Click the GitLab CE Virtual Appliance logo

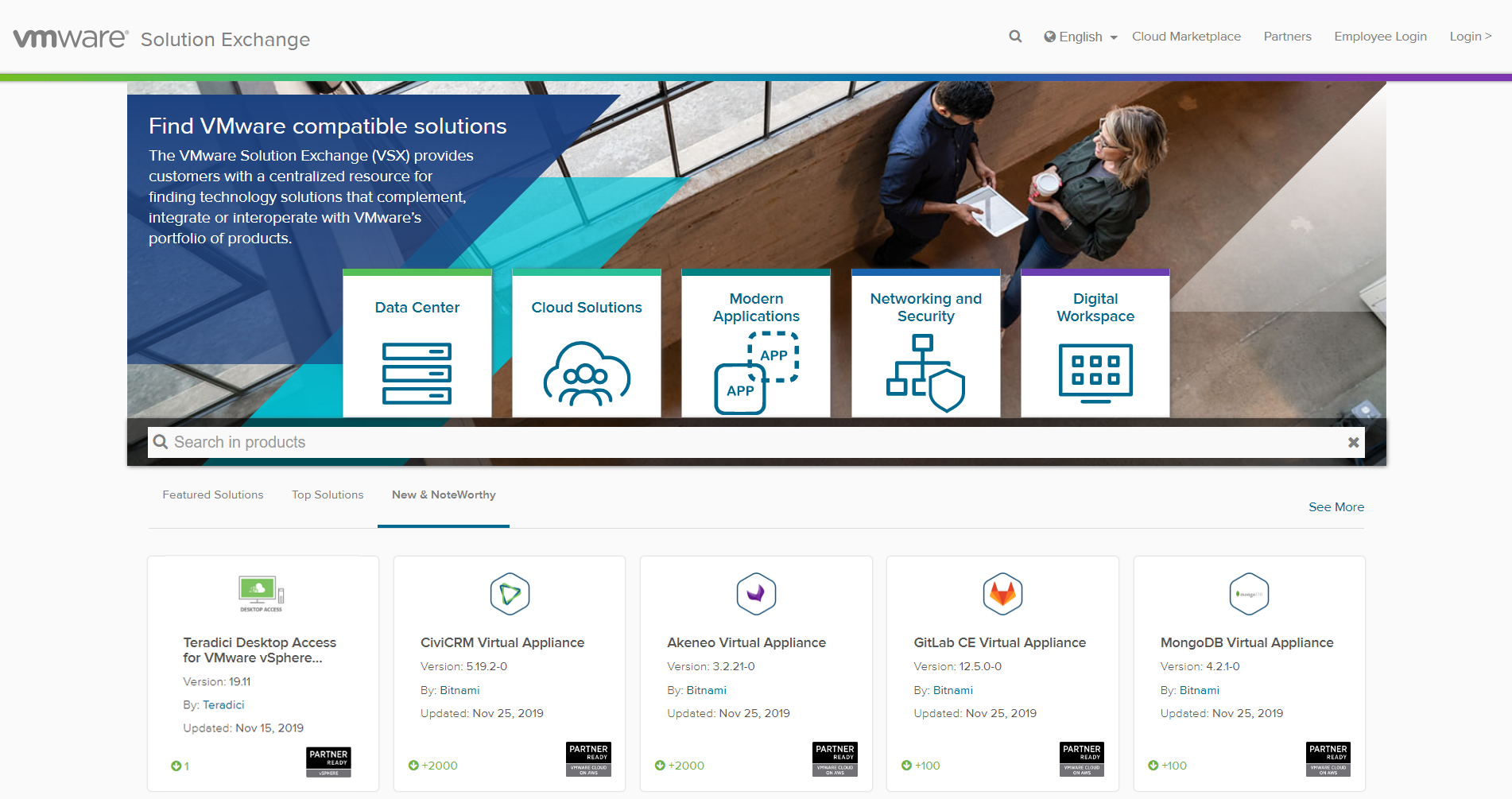[1002, 593]
